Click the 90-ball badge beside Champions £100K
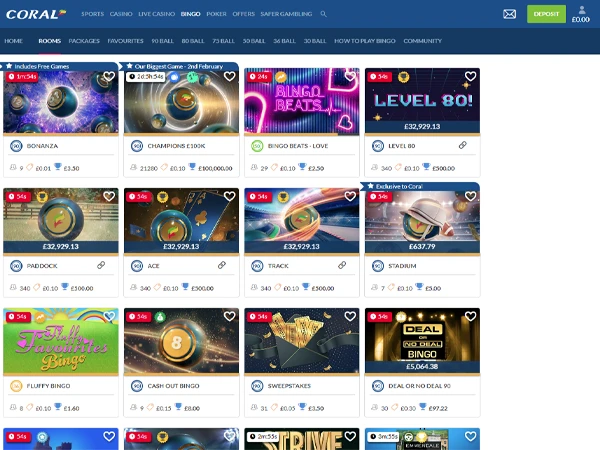Image resolution: width=600 pixels, height=450 pixels. pyautogui.click(x=137, y=146)
